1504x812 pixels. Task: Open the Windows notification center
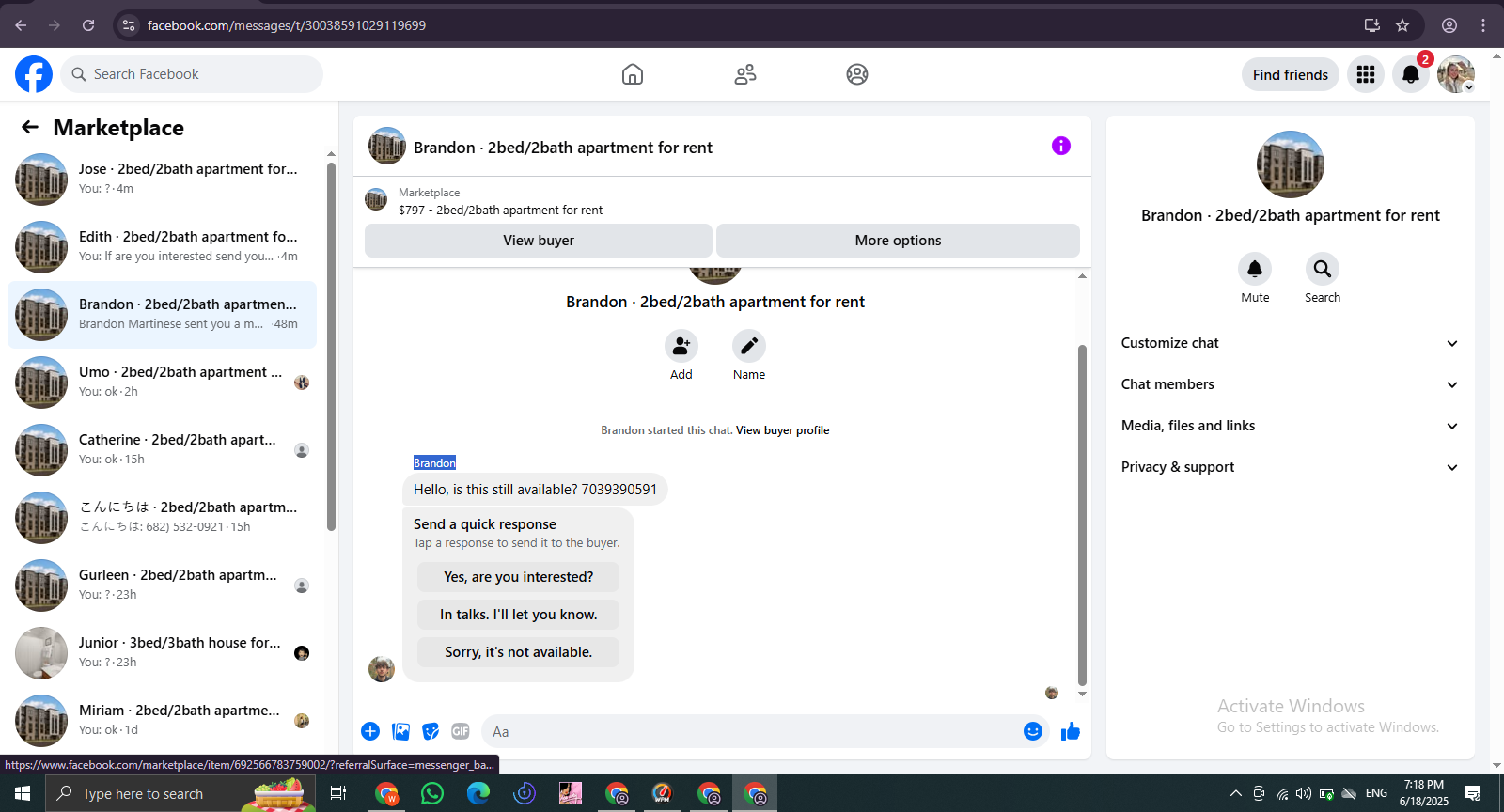pos(1473,793)
